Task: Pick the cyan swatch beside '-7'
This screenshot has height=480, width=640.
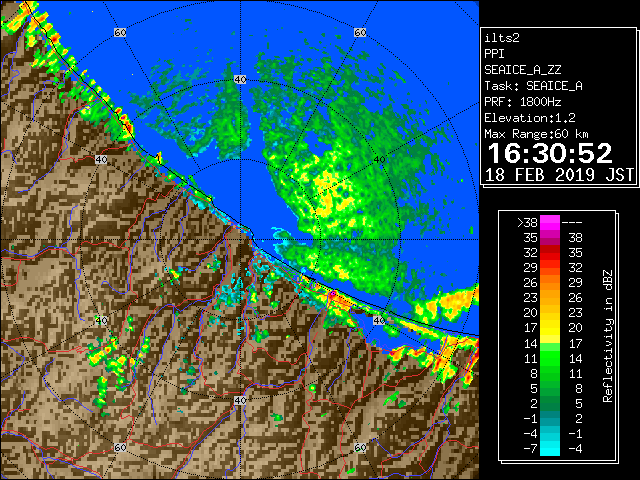Action: coord(550,449)
